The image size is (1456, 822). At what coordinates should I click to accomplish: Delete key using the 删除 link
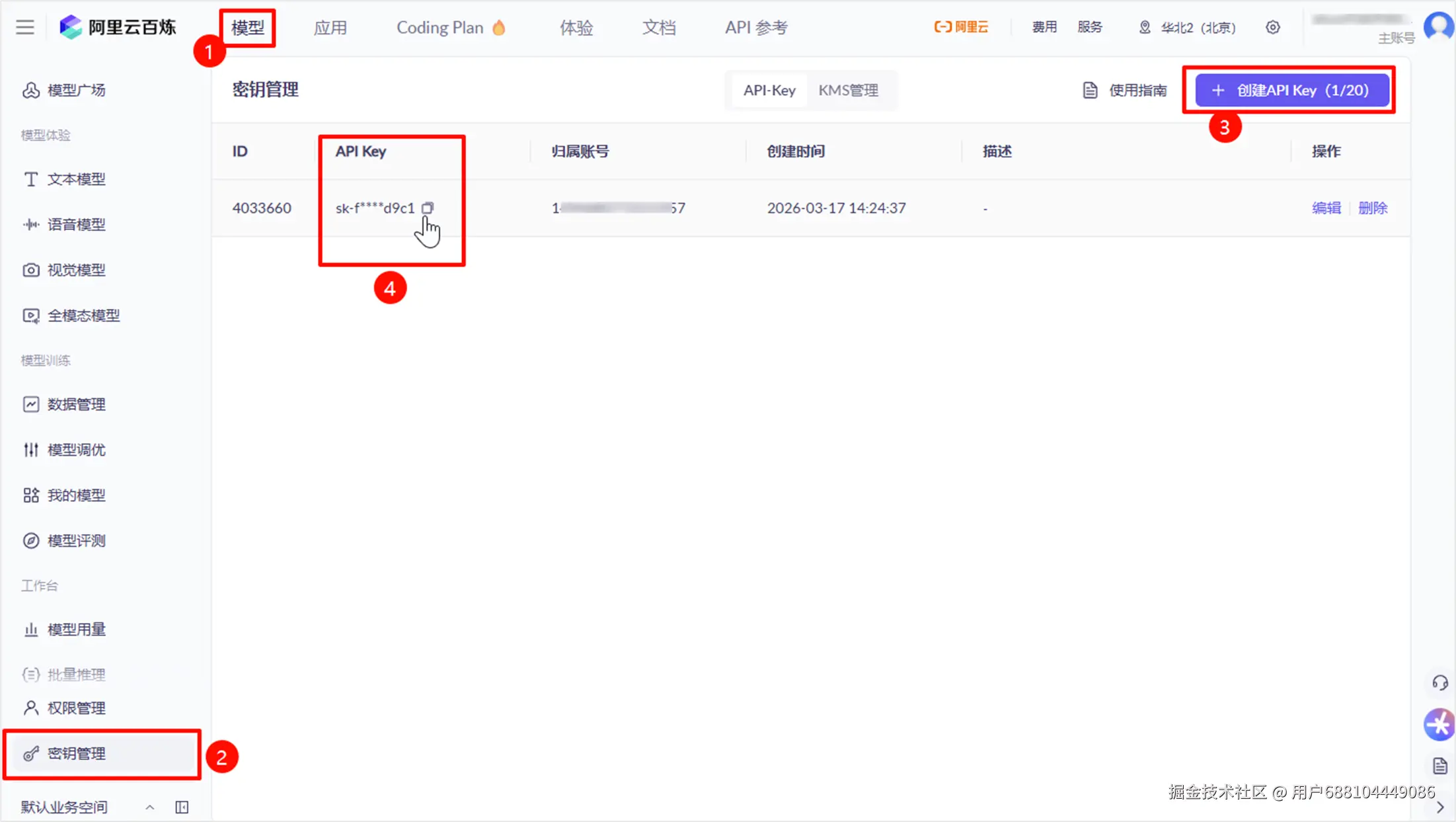point(1372,208)
